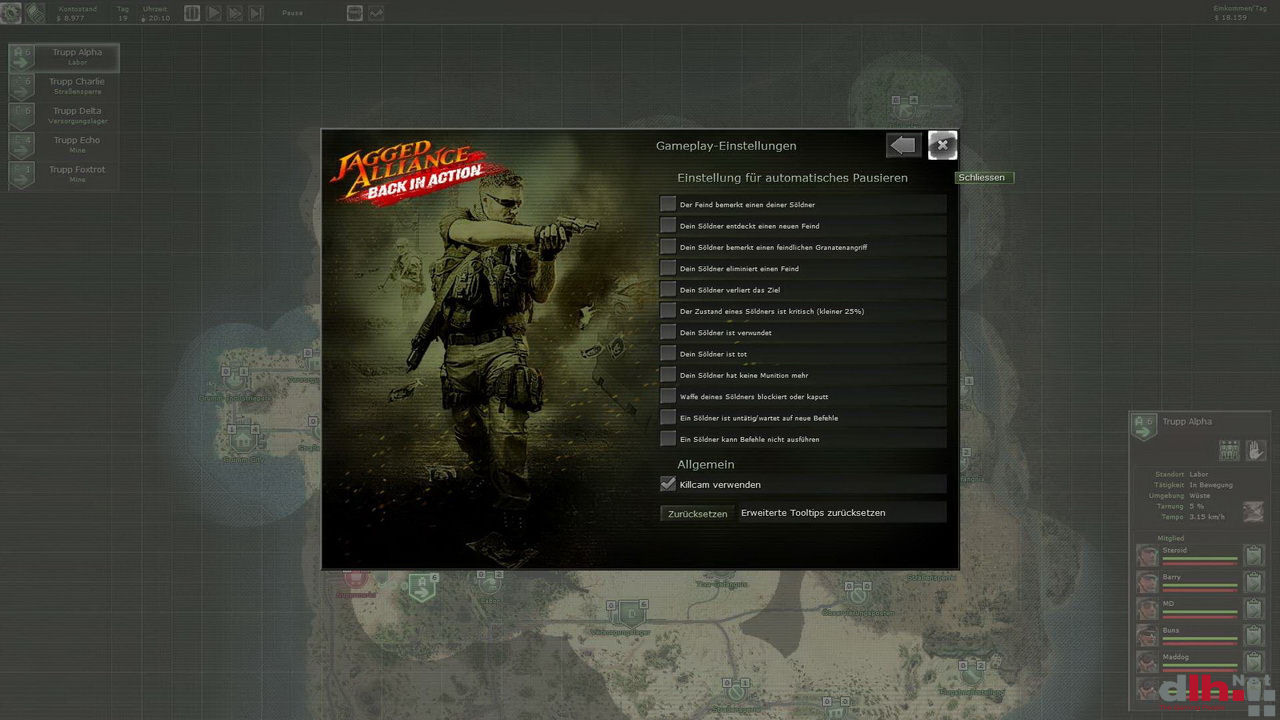1280x720 pixels.
Task: Go back using the arrow button
Action: click(x=903, y=146)
